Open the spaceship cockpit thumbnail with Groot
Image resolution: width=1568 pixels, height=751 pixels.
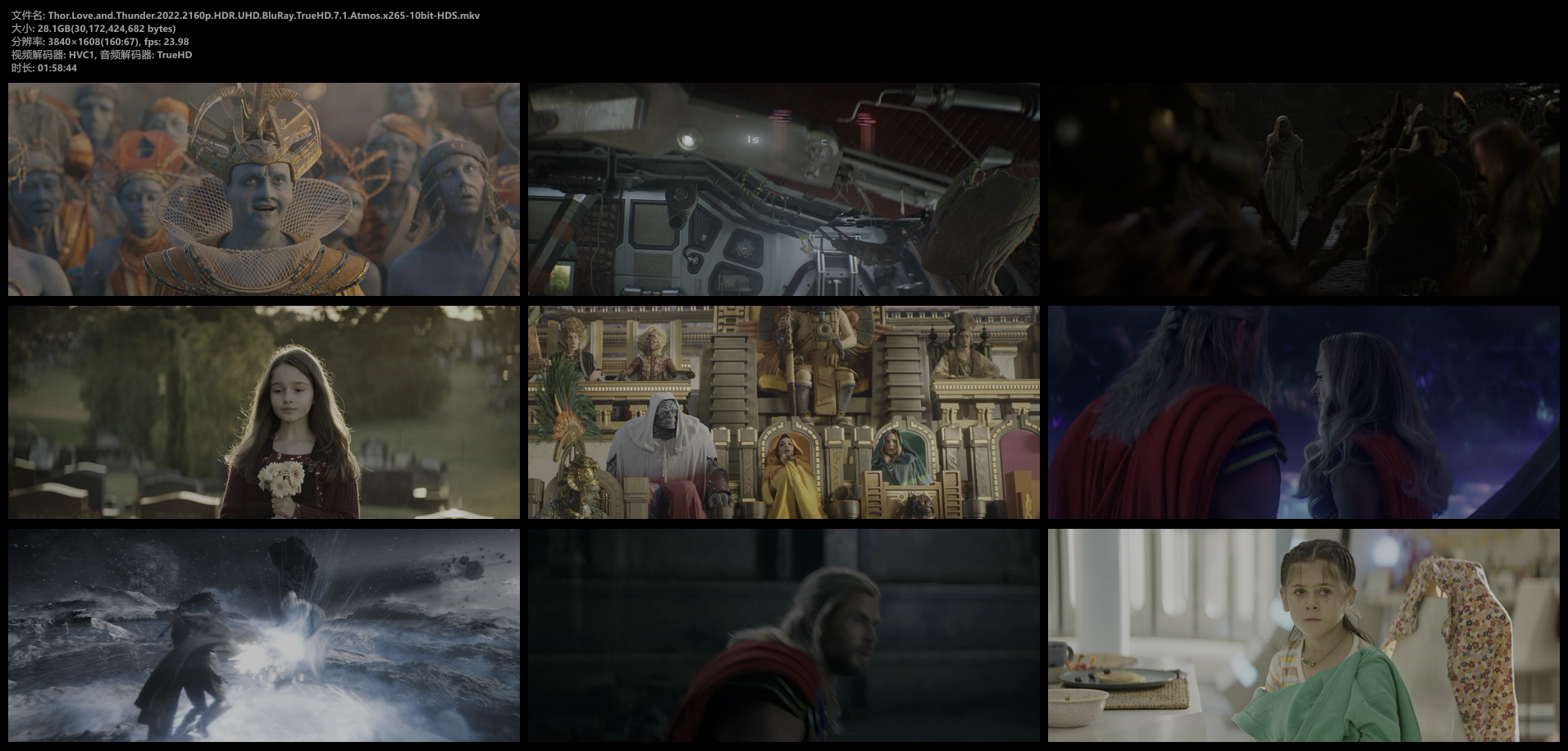pyautogui.click(x=784, y=189)
